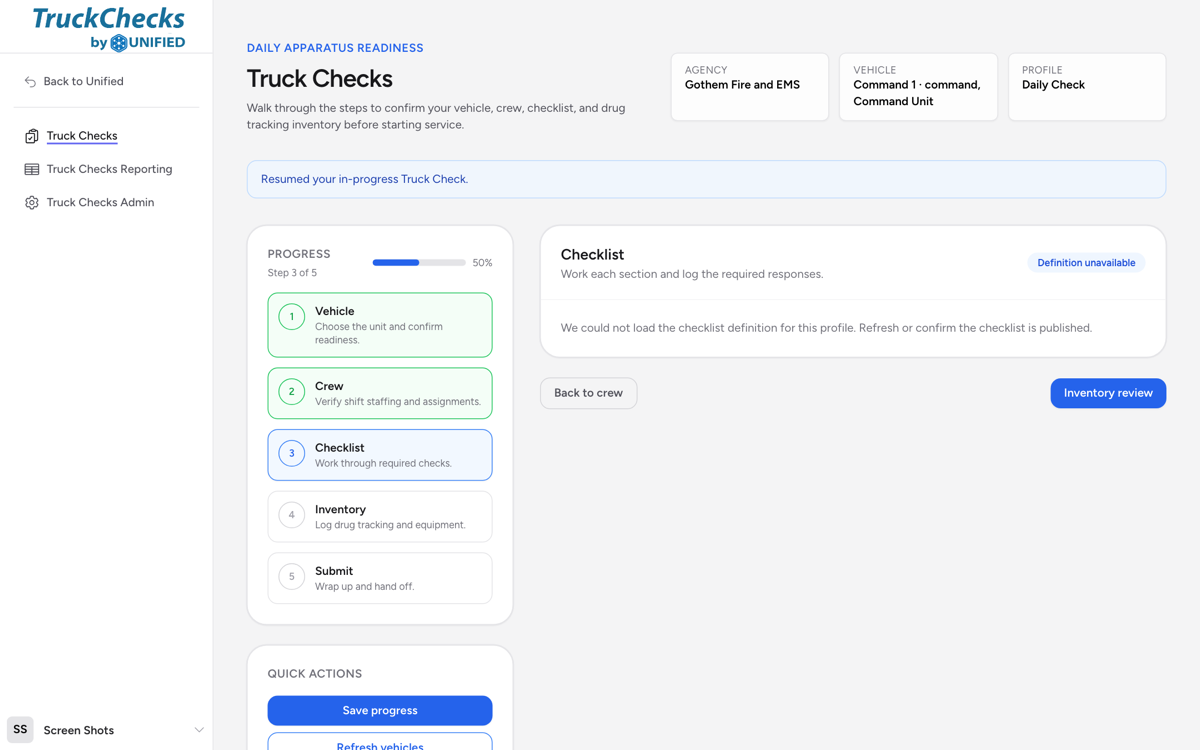Click Save progress button
Viewport: 1200px width, 750px height.
point(380,710)
